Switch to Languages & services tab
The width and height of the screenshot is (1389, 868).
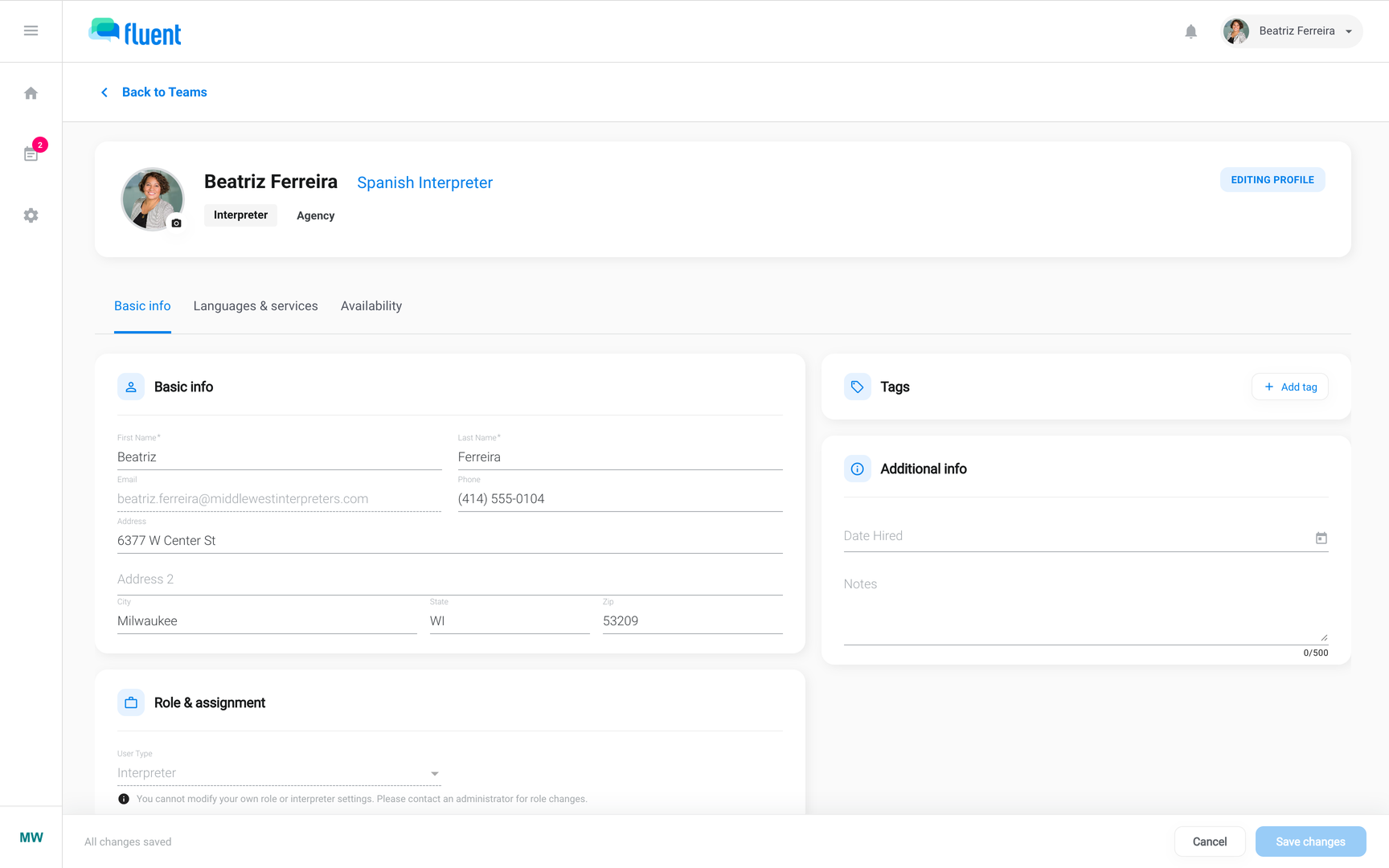[256, 306]
